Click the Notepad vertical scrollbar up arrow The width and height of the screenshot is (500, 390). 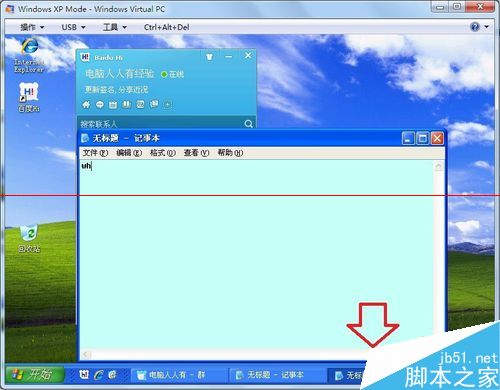click(x=439, y=166)
